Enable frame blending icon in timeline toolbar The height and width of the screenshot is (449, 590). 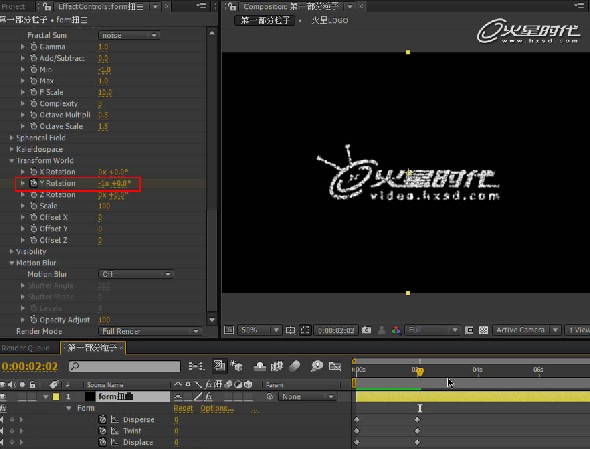pyautogui.click(x=277, y=366)
